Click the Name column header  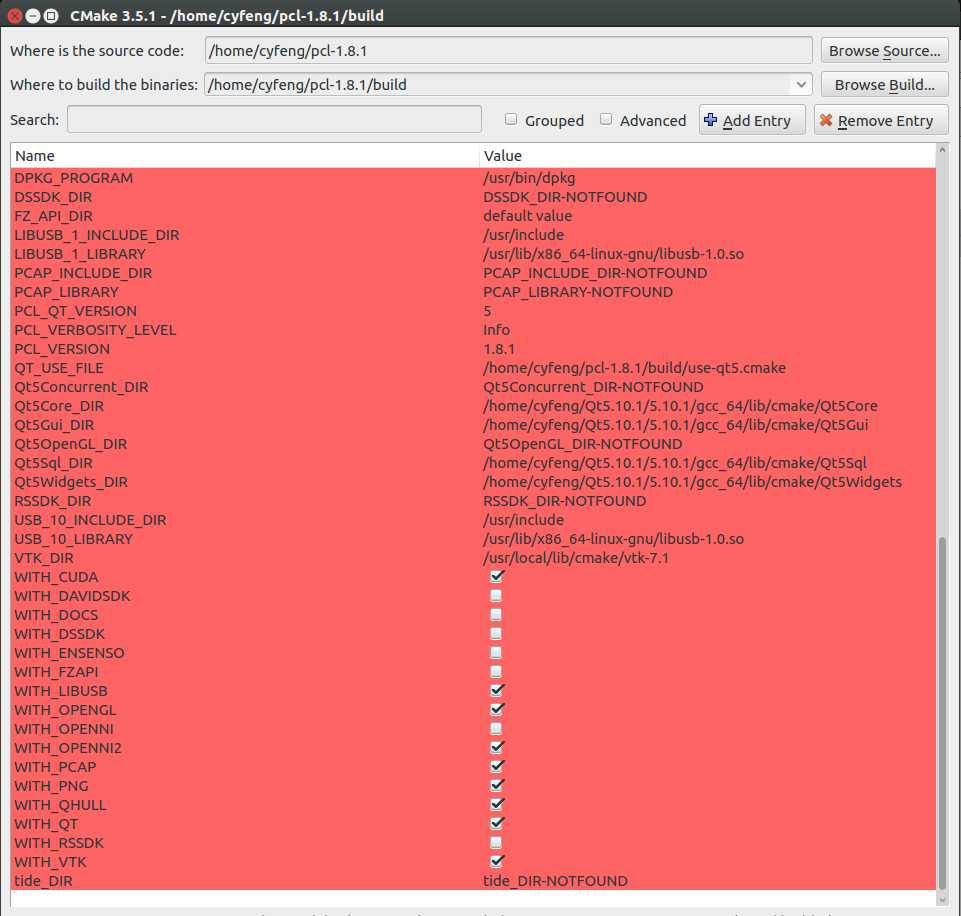(245, 156)
